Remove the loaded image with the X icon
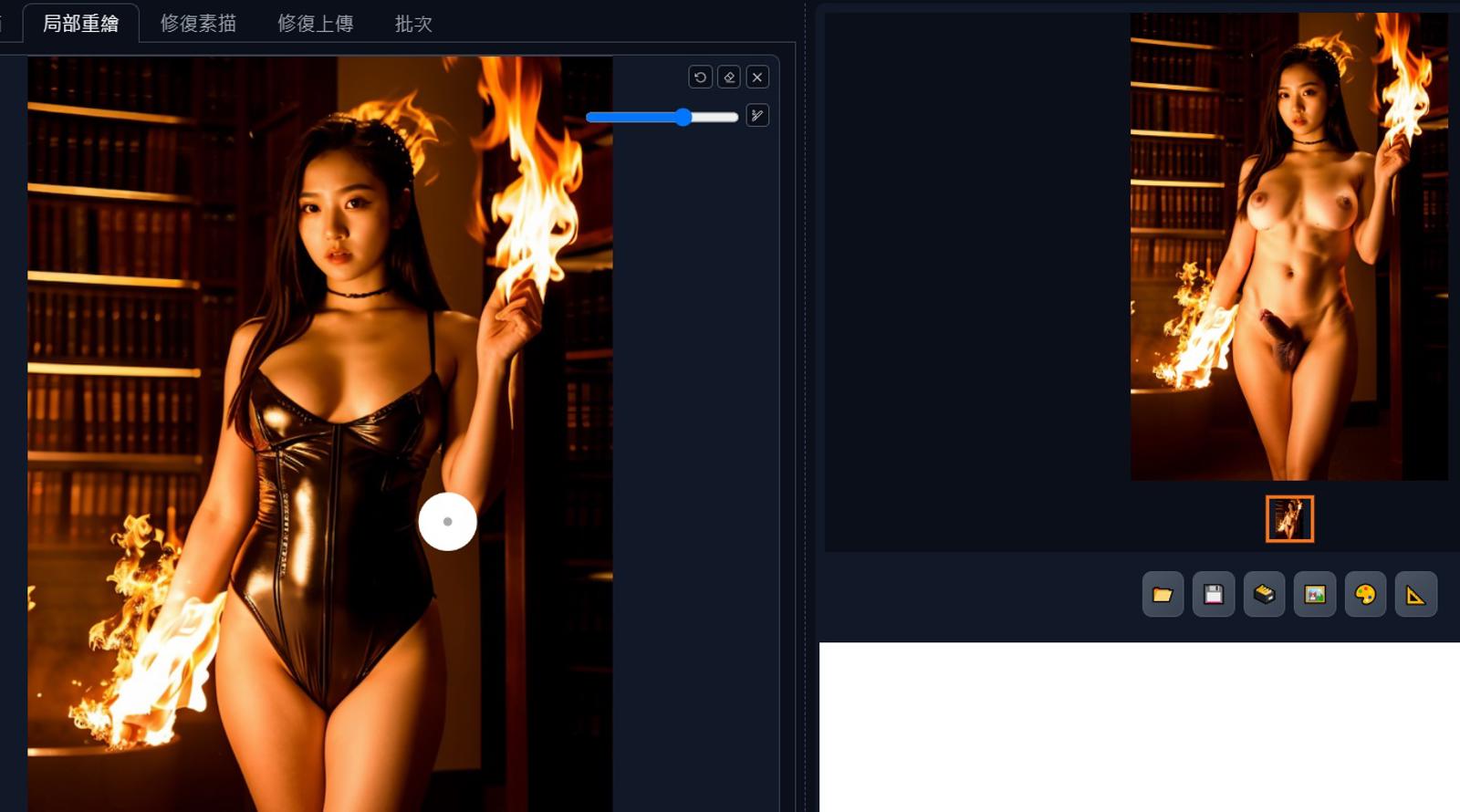This screenshot has width=1460, height=812. [x=757, y=78]
